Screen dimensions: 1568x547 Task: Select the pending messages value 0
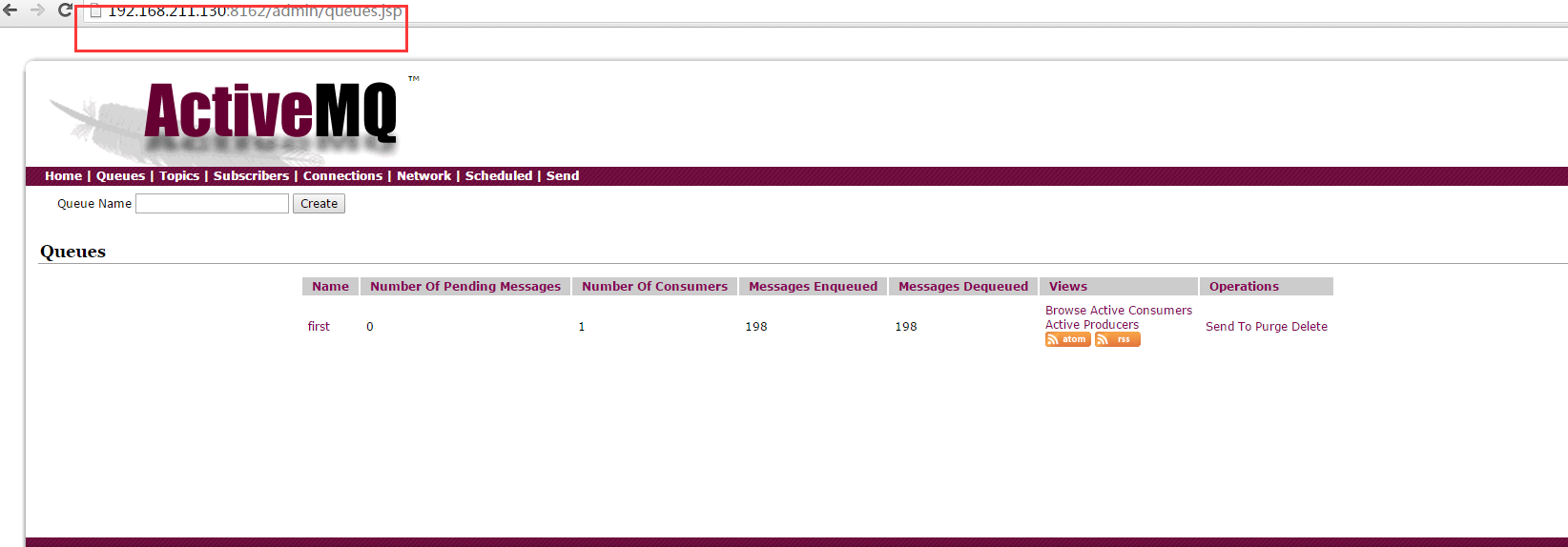(370, 327)
